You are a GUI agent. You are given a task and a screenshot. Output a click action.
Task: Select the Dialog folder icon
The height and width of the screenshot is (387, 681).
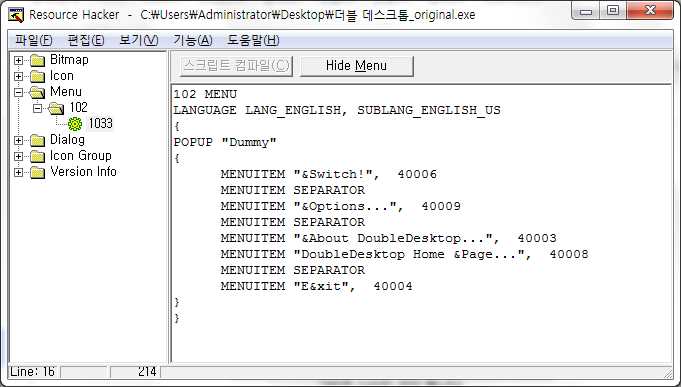click(x=38, y=140)
